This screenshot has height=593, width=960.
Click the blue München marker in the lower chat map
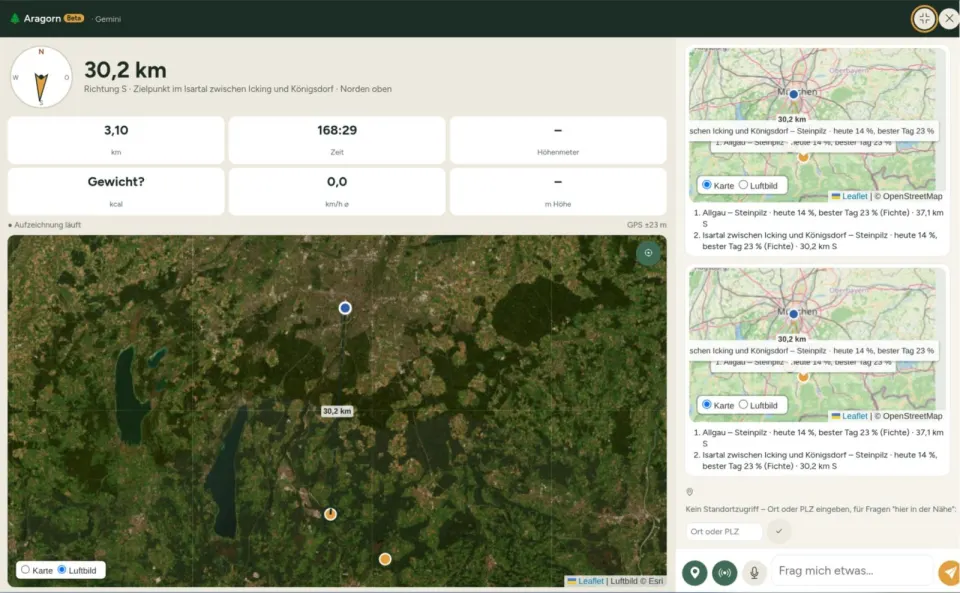point(793,314)
